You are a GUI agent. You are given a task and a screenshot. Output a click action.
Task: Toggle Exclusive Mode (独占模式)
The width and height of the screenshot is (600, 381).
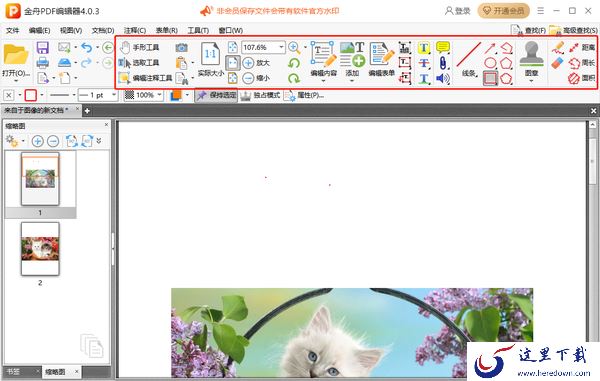260,95
